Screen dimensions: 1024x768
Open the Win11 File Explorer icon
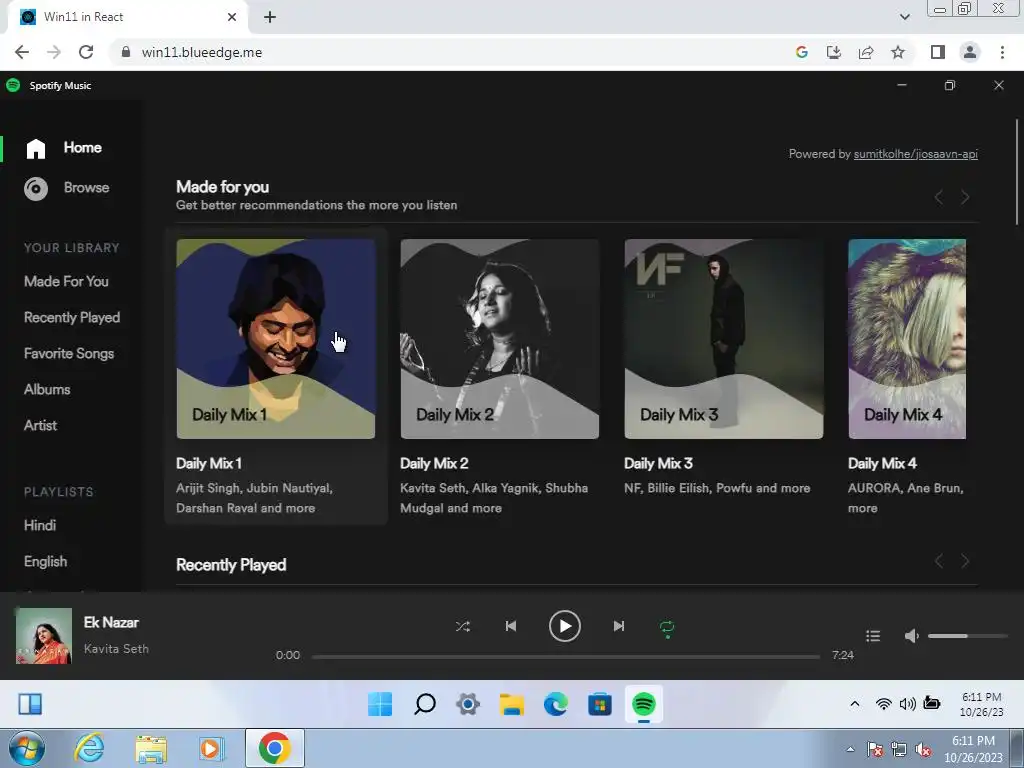click(512, 704)
